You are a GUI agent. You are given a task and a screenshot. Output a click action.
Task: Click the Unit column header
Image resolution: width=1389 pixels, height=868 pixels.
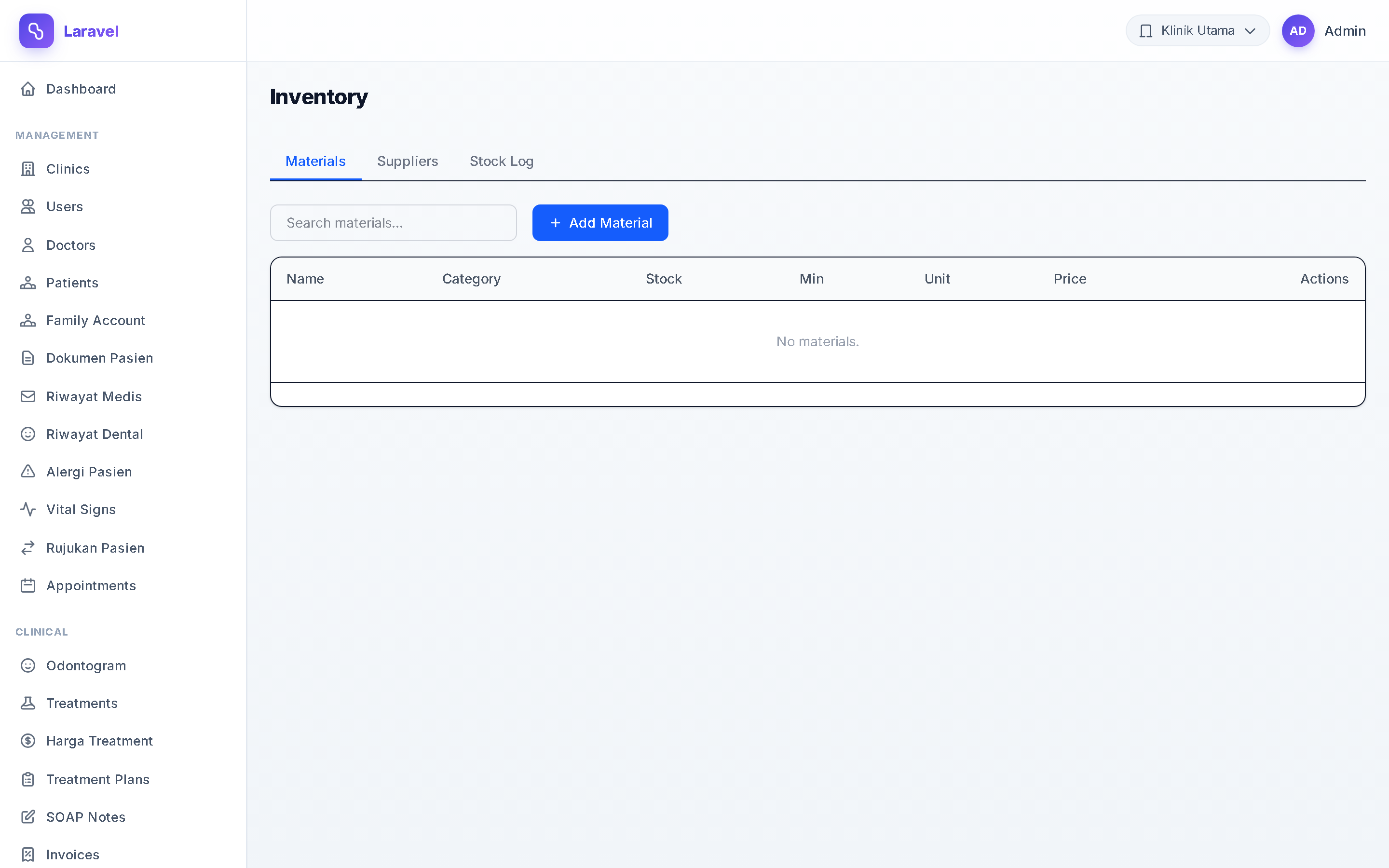click(937, 279)
